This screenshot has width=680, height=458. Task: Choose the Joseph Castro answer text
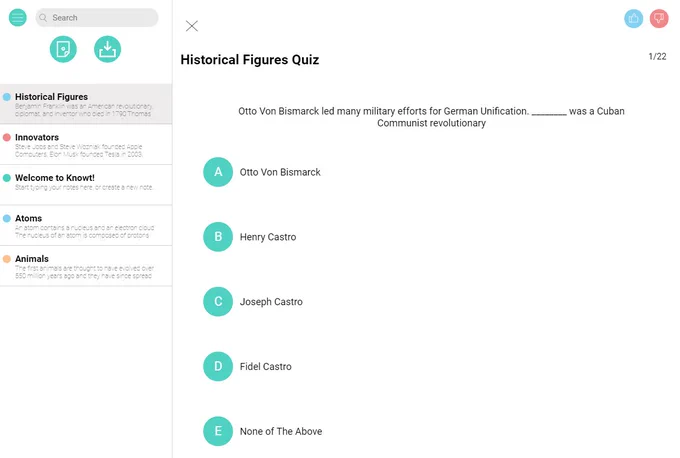coord(271,302)
